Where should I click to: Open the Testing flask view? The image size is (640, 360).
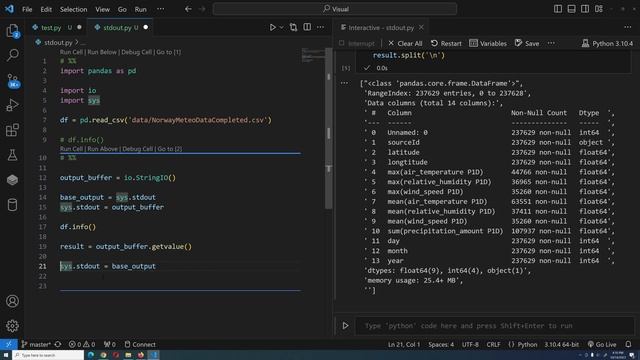[13, 155]
